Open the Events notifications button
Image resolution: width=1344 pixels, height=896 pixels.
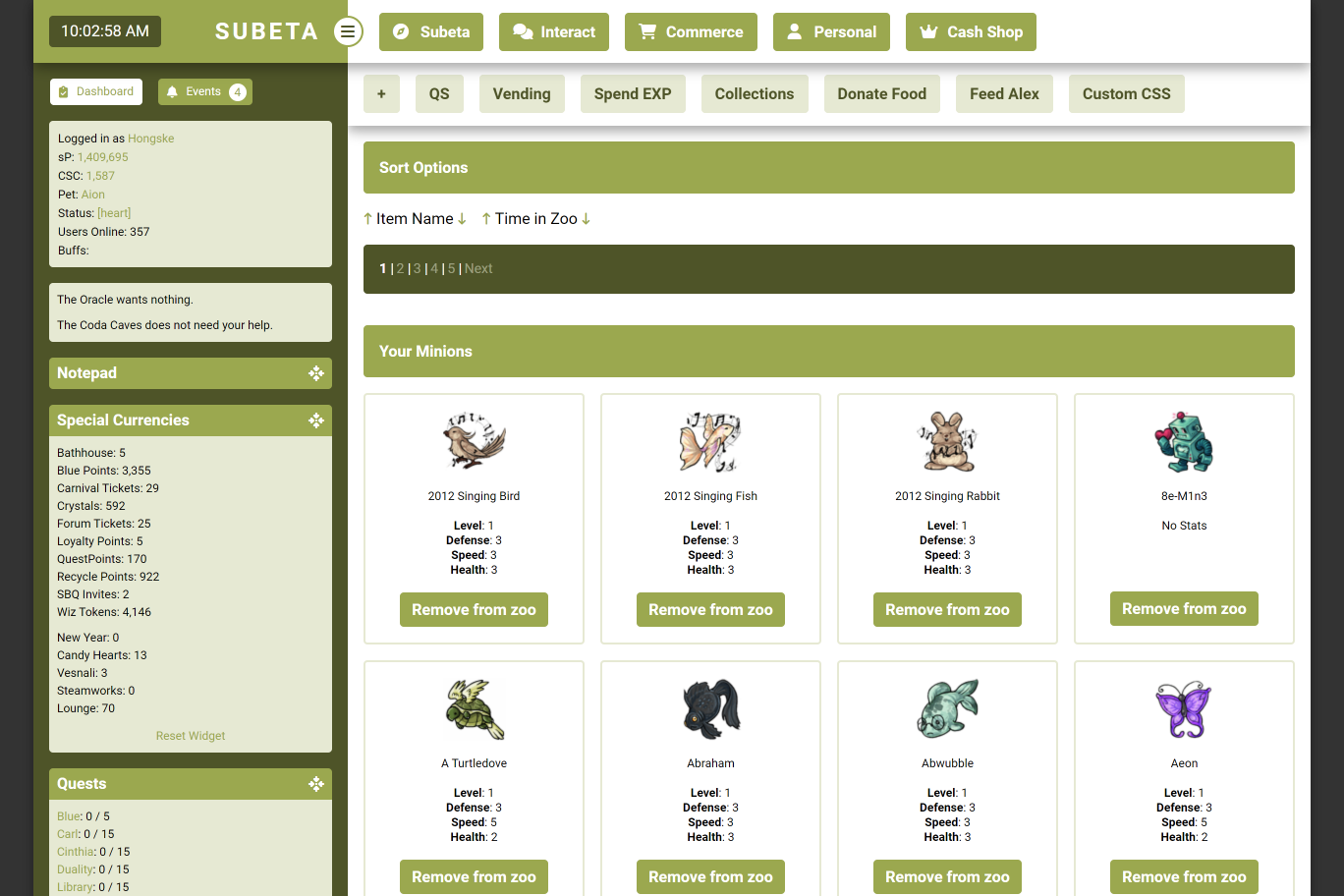pyautogui.click(x=204, y=92)
